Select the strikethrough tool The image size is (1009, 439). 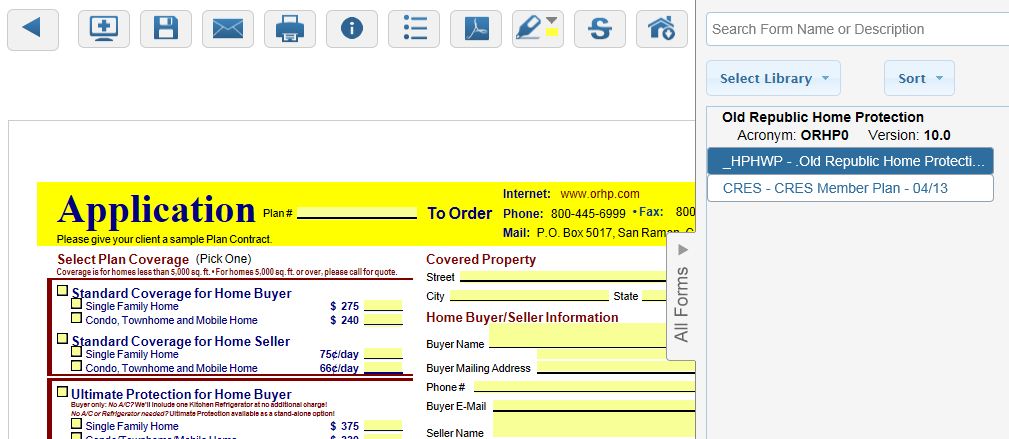click(x=600, y=29)
